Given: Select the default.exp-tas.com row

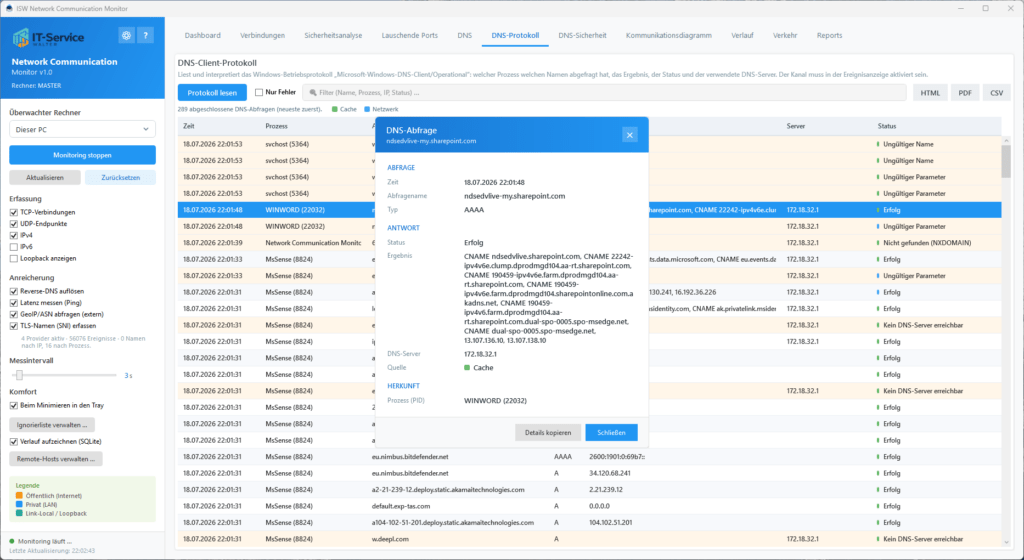Looking at the screenshot, I should click(589, 506).
